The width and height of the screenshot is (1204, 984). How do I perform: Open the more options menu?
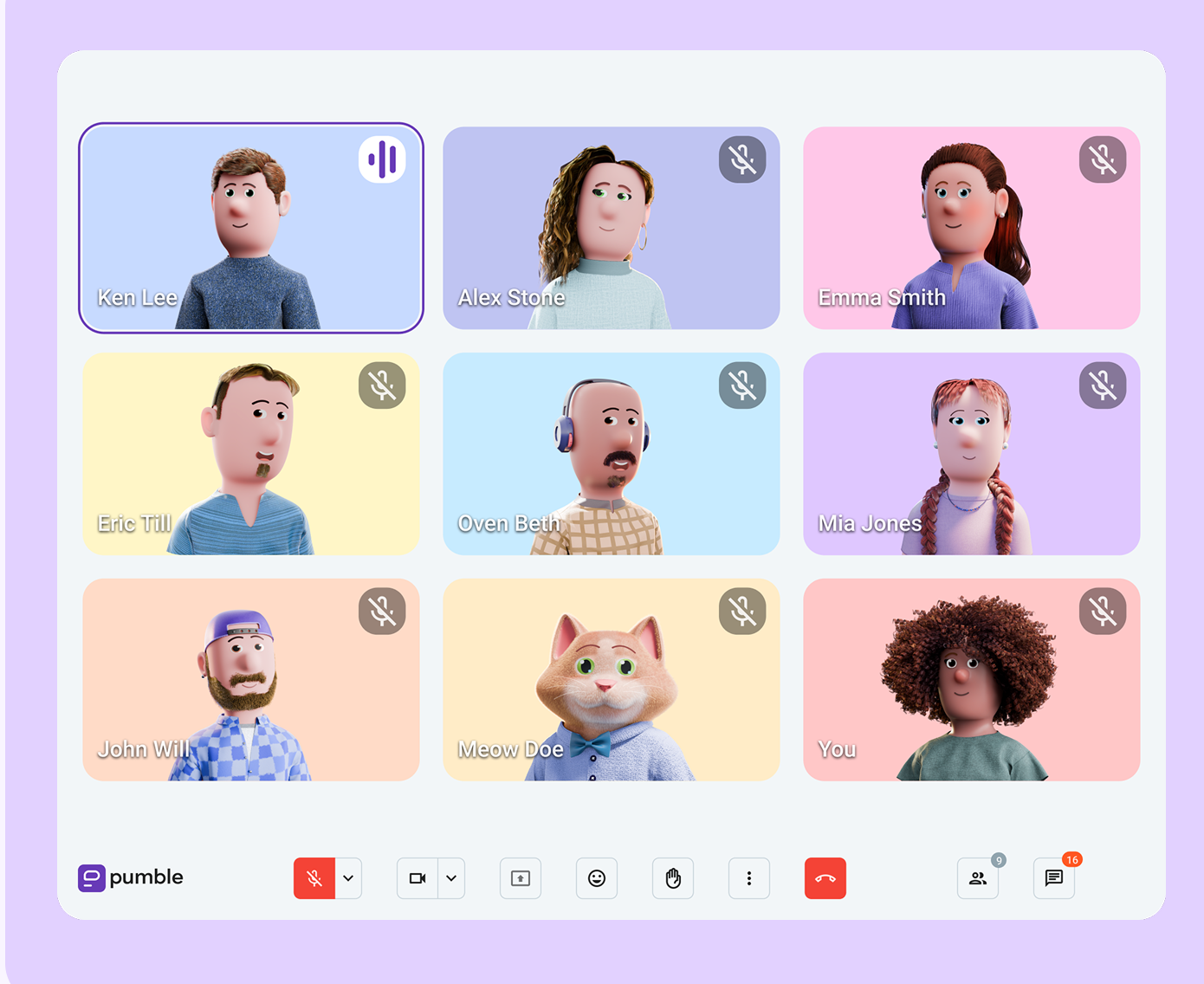(749, 877)
